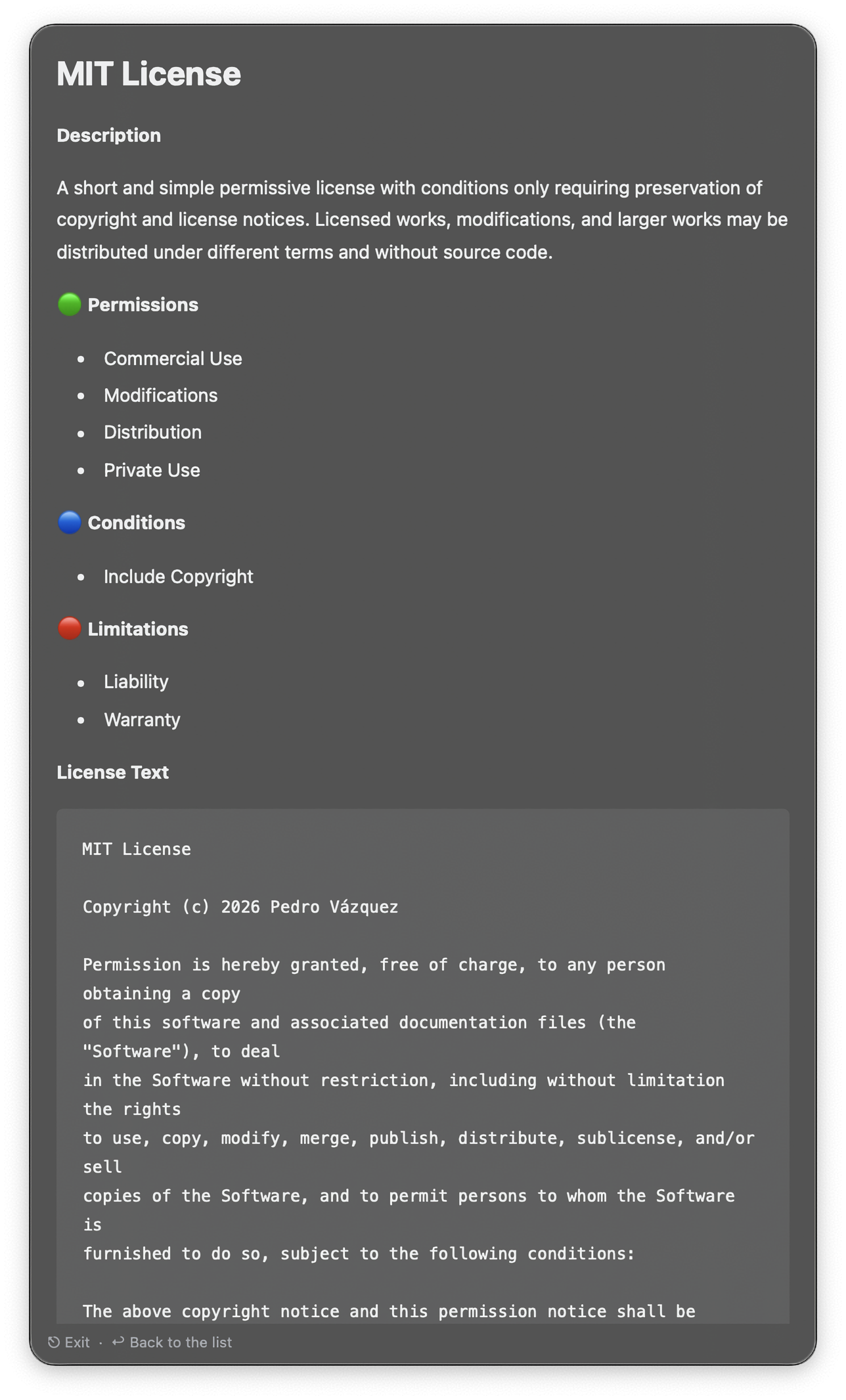Expand the Description section
Screen dimensions: 846x1400
pyautogui.click(x=109, y=135)
